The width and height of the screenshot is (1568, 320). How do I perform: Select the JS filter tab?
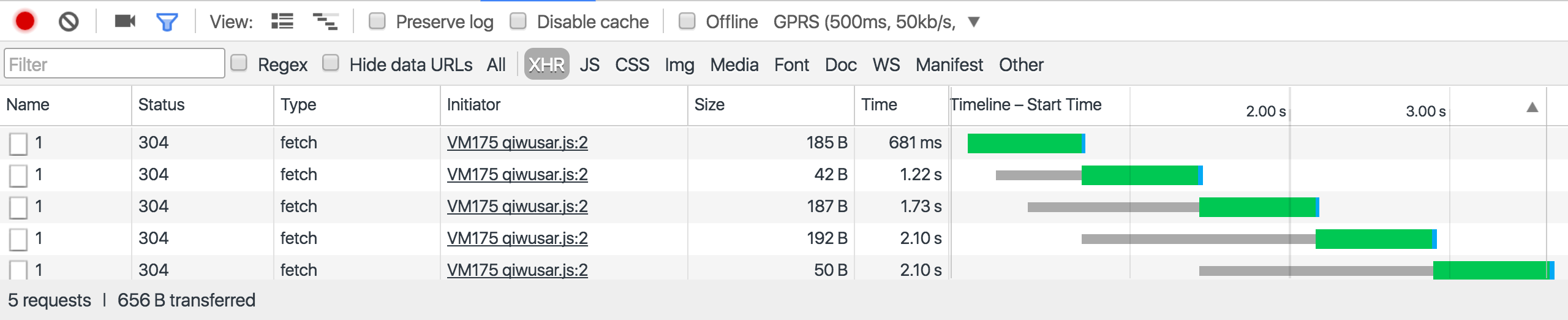(x=589, y=64)
